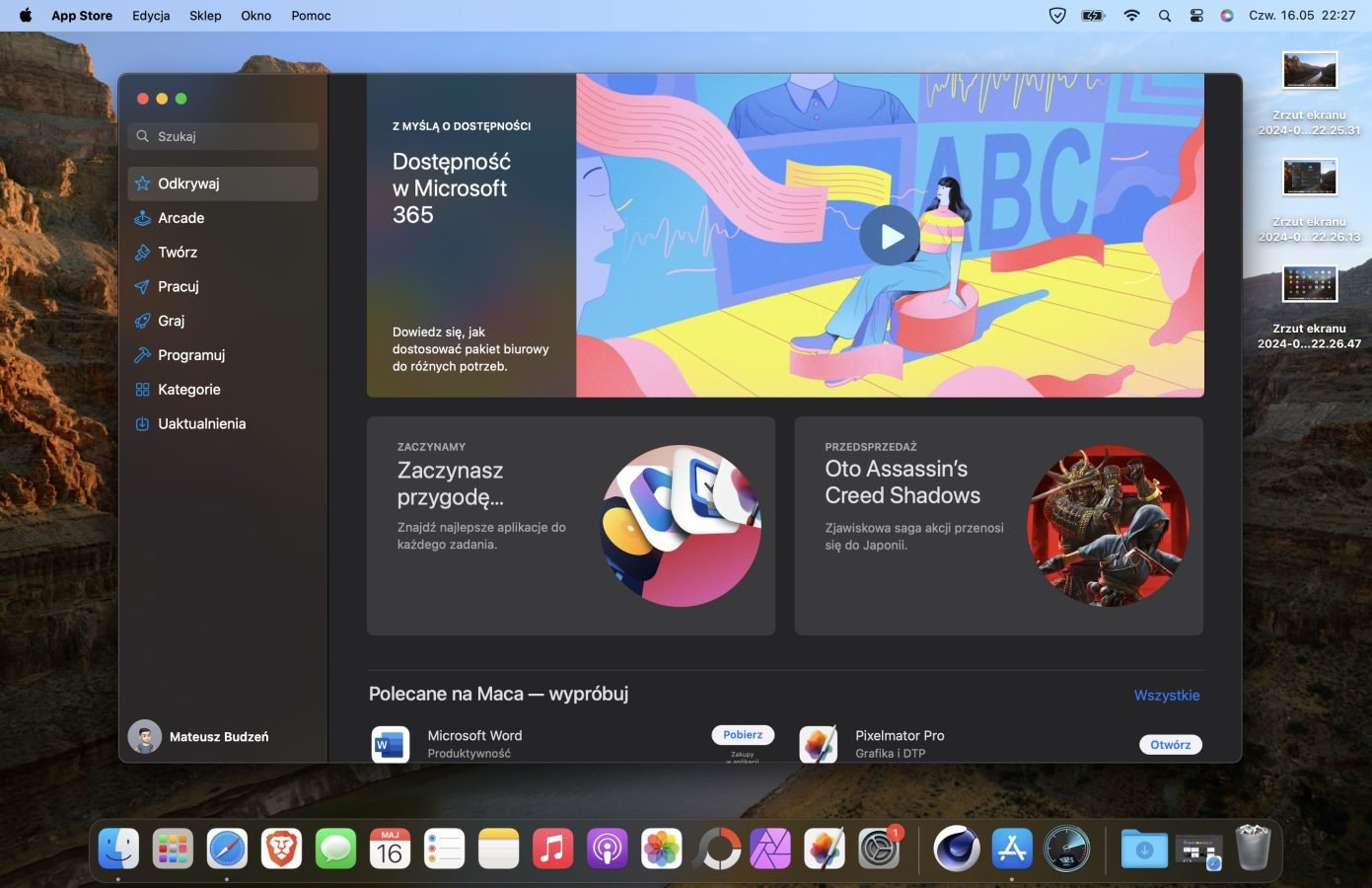Image resolution: width=1372 pixels, height=888 pixels.
Task: Launch Brave browser from the Dock
Action: (281, 849)
